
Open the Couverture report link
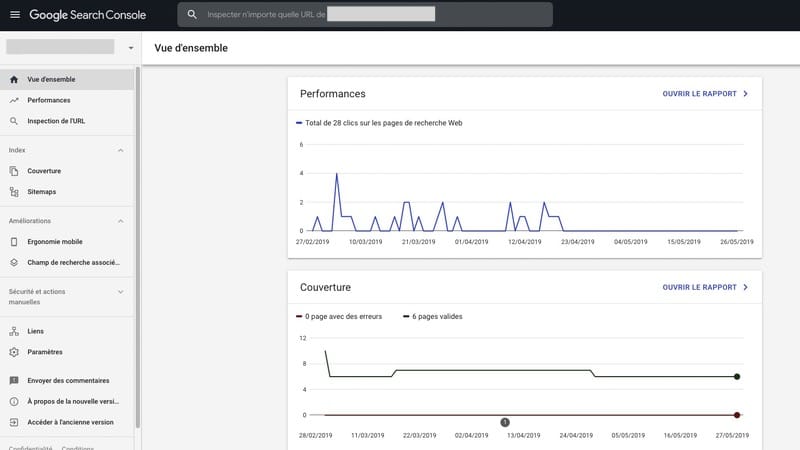[x=705, y=287]
